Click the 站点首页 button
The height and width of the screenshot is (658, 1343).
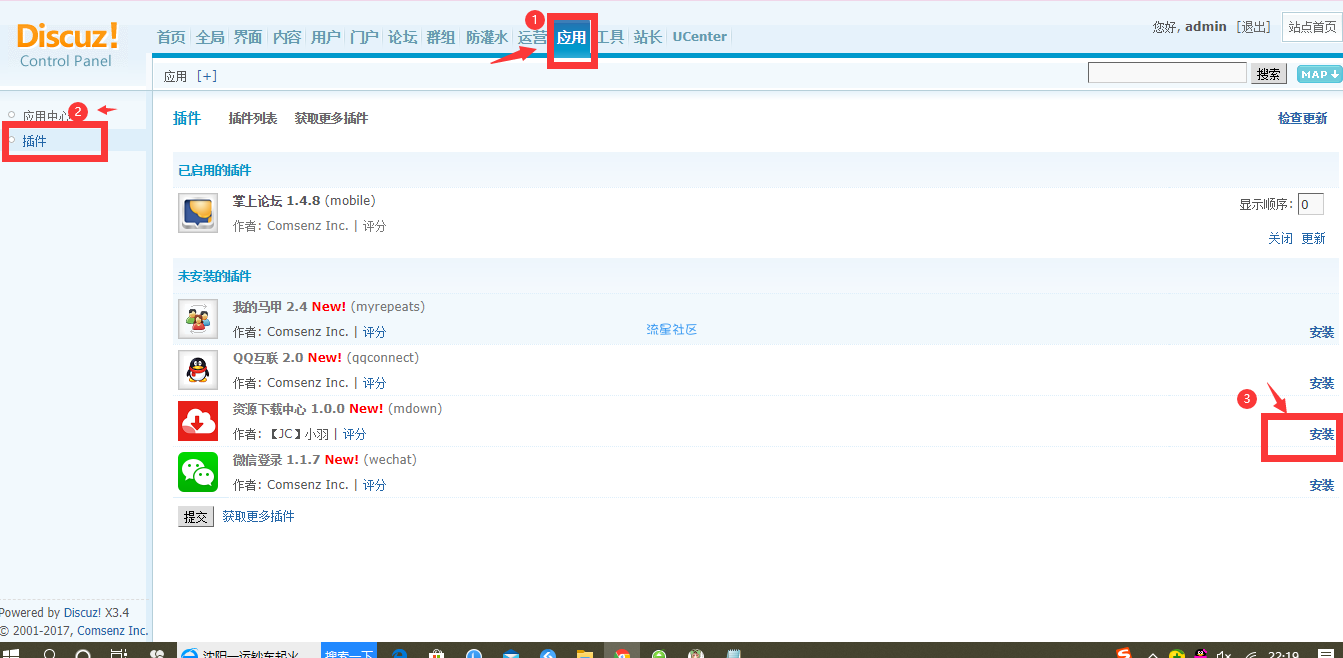tap(1312, 27)
